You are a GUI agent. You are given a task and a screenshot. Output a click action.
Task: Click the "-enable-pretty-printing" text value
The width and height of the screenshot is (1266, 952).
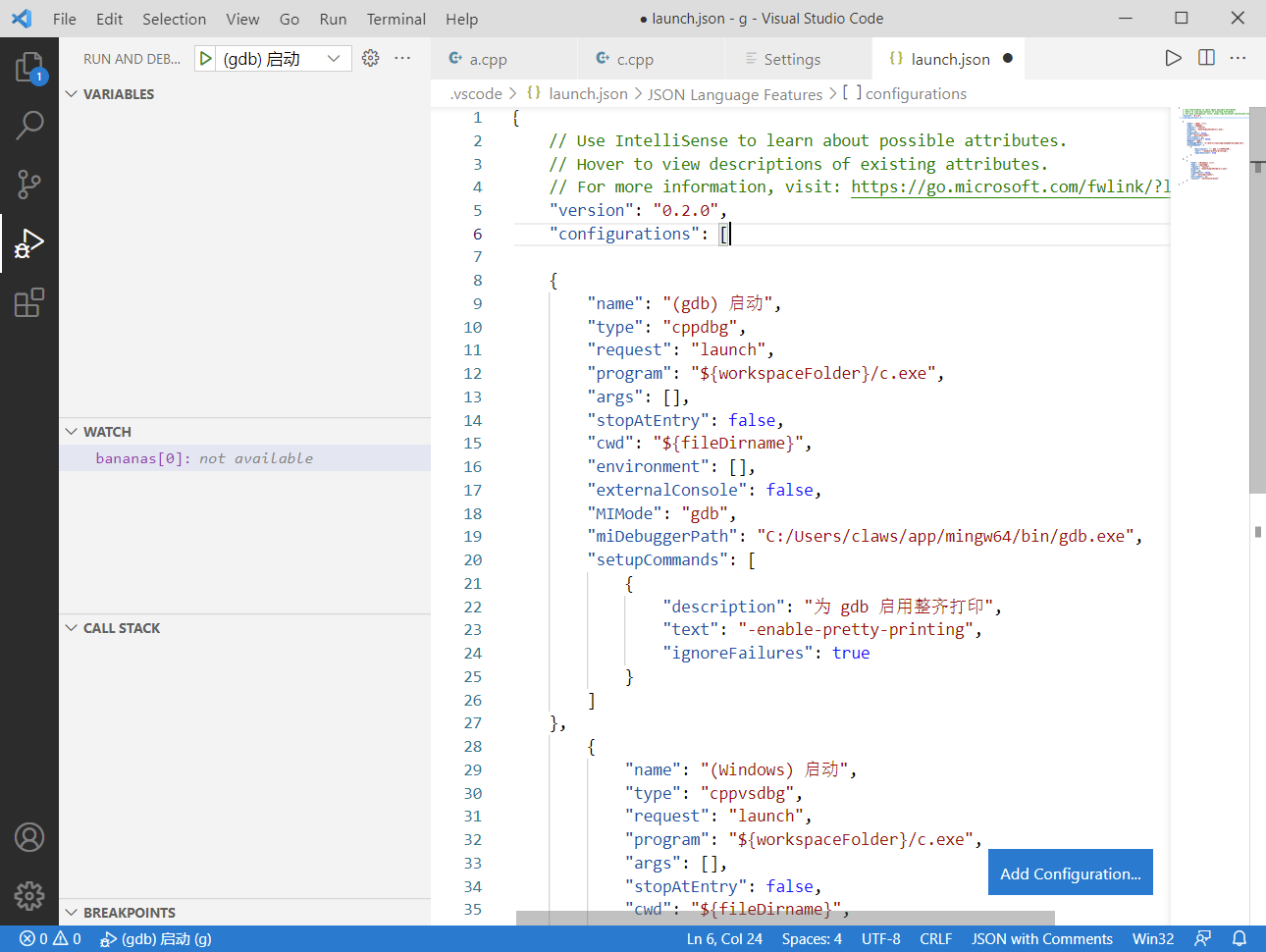[856, 630]
